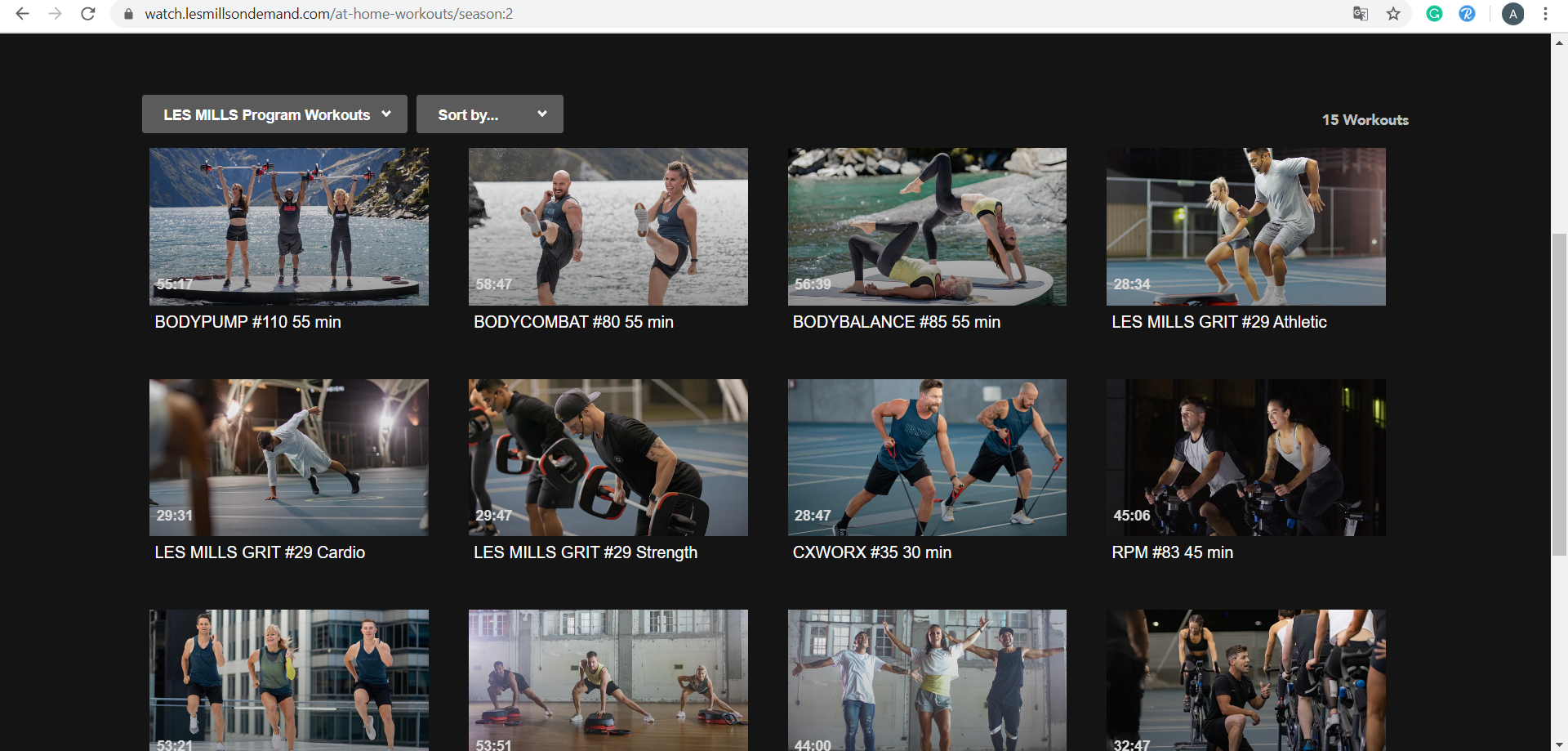
Task: Open the Google Translate page icon
Action: 1361,14
